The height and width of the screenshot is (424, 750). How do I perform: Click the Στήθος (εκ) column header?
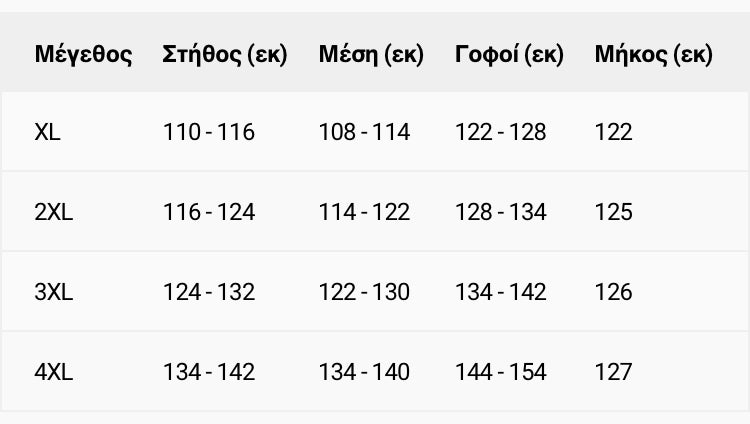224,54
